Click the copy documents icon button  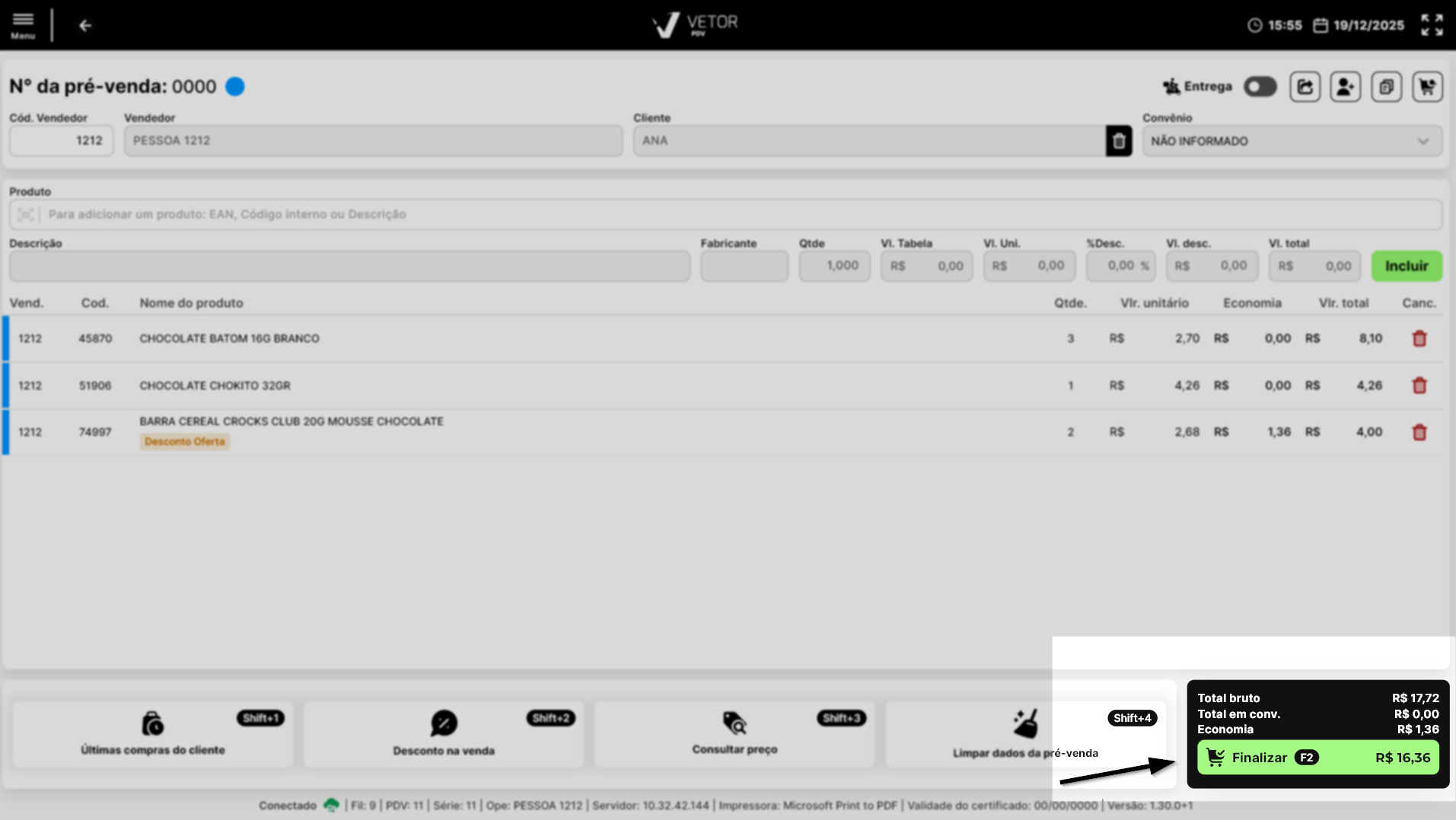pyautogui.click(x=1386, y=87)
